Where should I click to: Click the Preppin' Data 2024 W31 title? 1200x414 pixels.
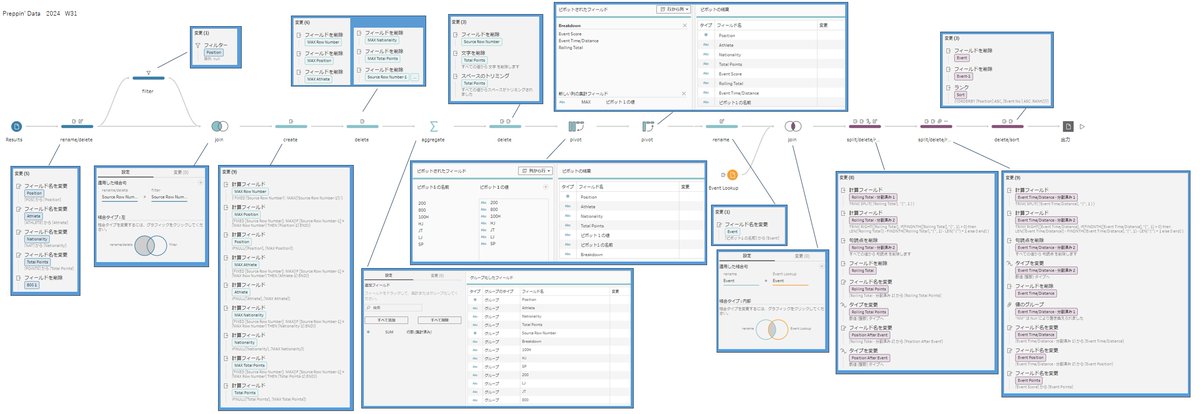point(39,15)
